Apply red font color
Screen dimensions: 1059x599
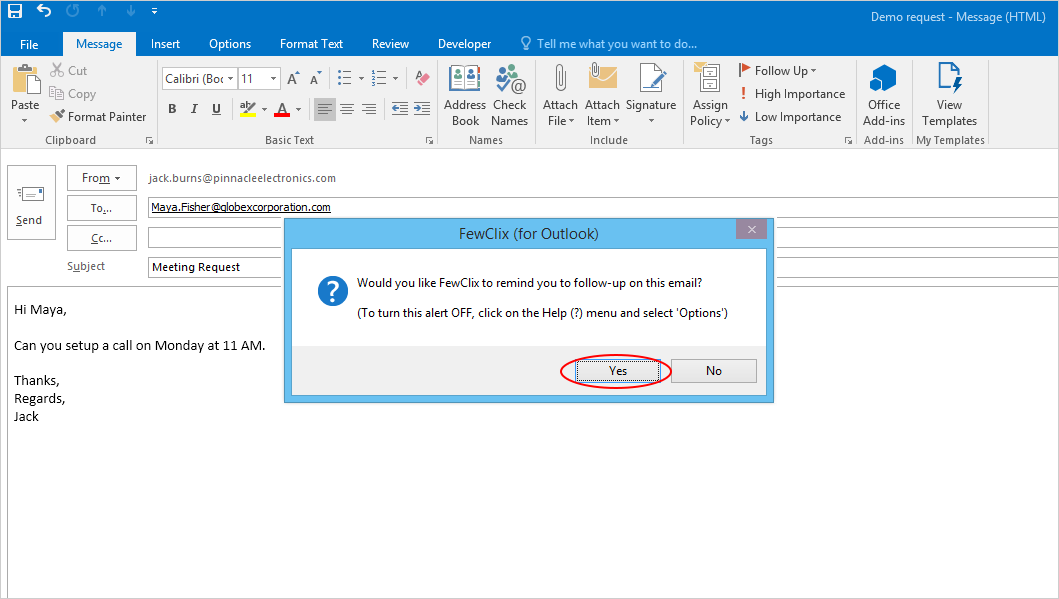pos(282,109)
